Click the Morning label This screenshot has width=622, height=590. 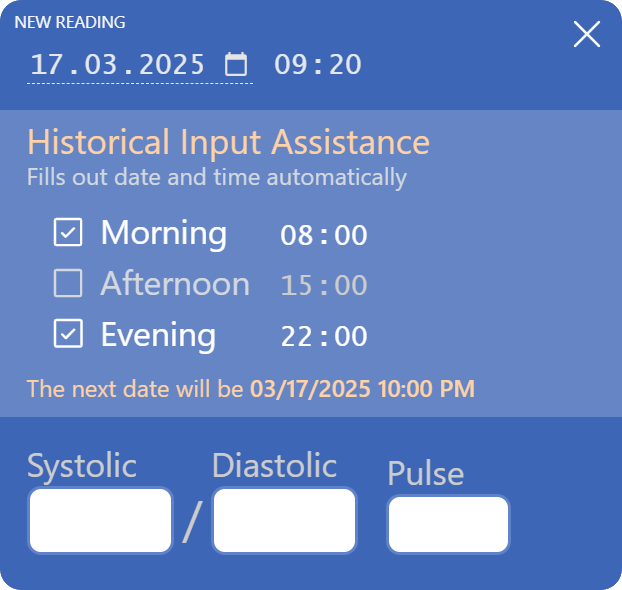[x=164, y=234]
